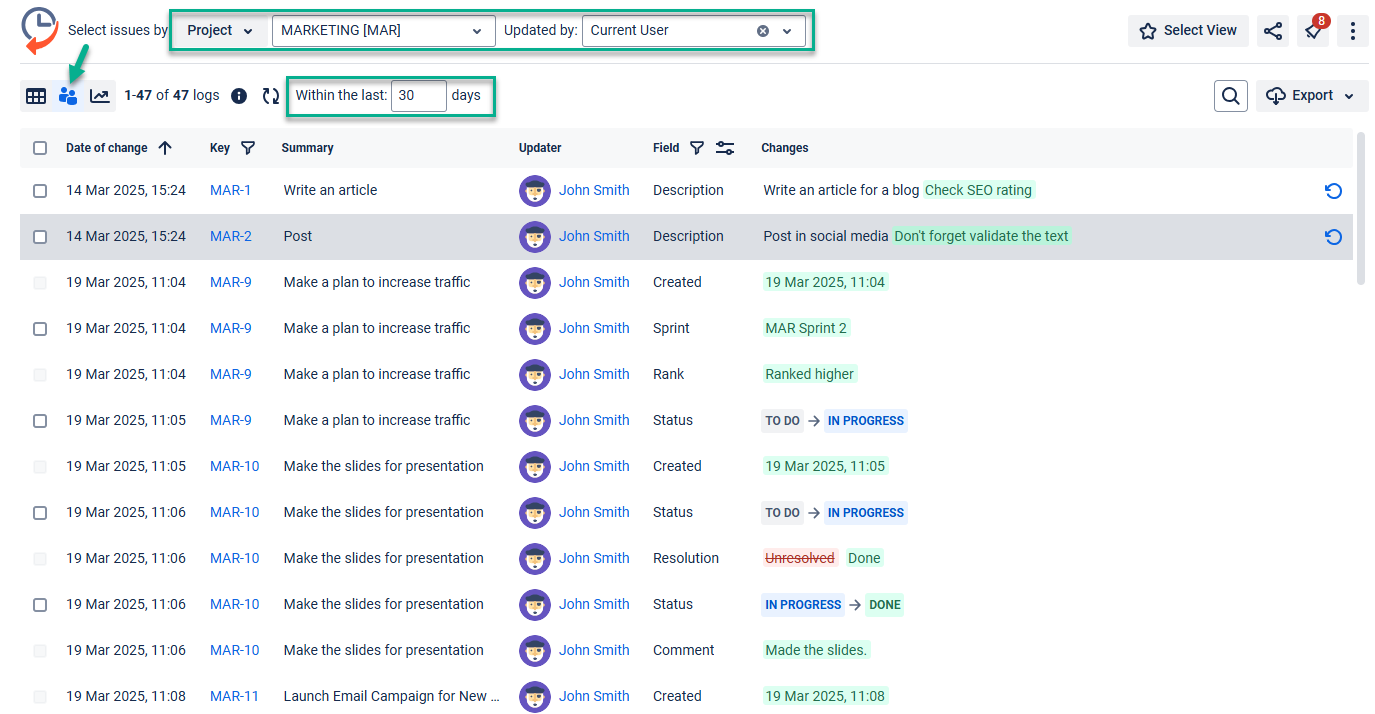Expand the Project selector dropdown
1375x714 pixels.
221,31
